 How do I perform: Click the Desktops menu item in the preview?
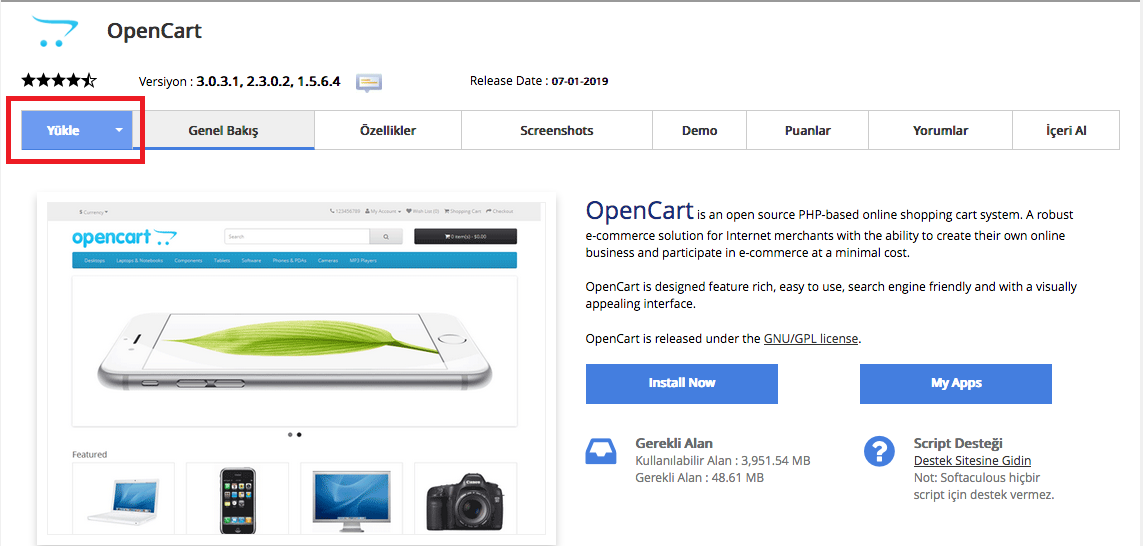point(95,260)
